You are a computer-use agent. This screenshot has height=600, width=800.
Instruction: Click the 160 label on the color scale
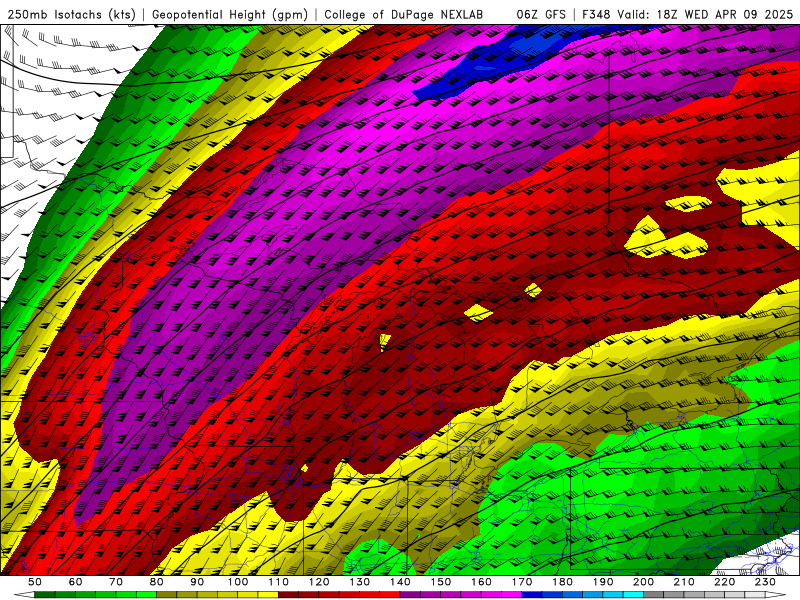(x=481, y=582)
